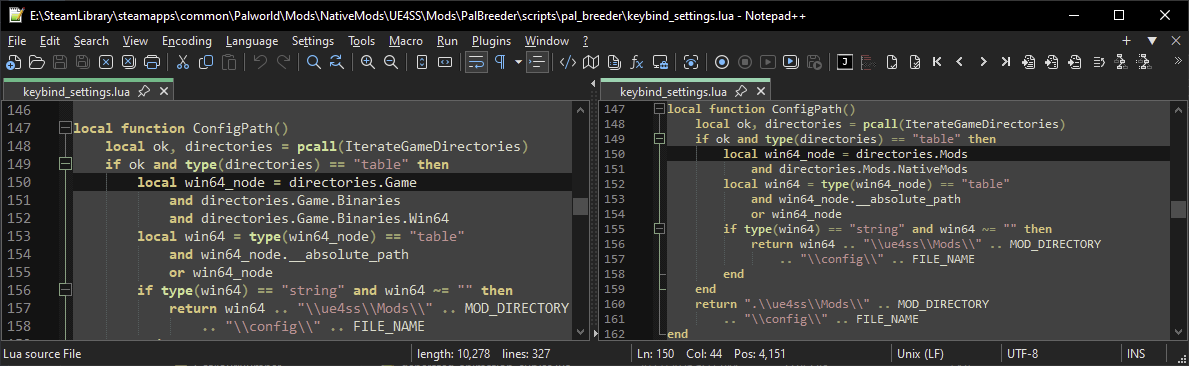This screenshot has width=1189, height=366.
Task: Open Find with the magnifier icon
Action: tap(314, 62)
